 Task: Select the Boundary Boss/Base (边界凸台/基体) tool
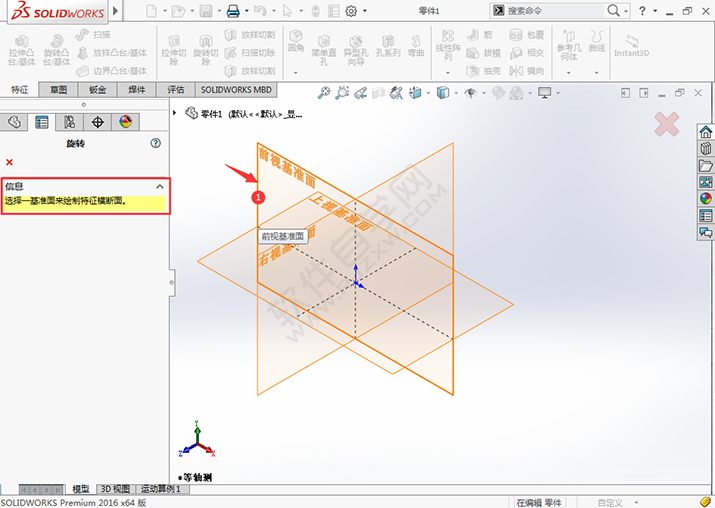tap(112, 71)
